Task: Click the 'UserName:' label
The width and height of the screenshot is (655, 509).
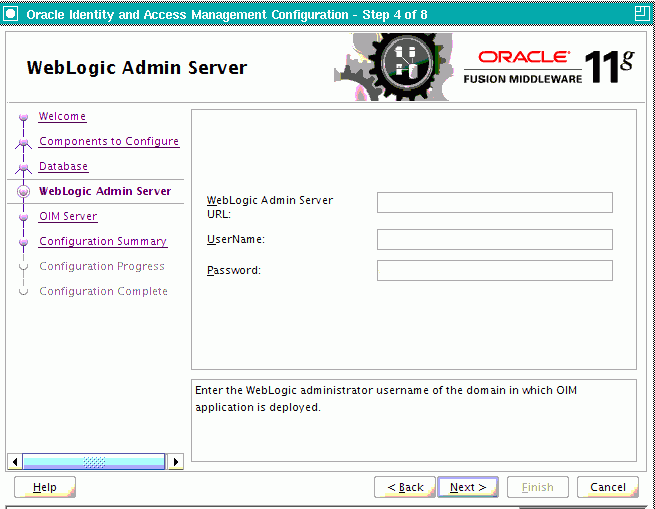Action: (236, 239)
